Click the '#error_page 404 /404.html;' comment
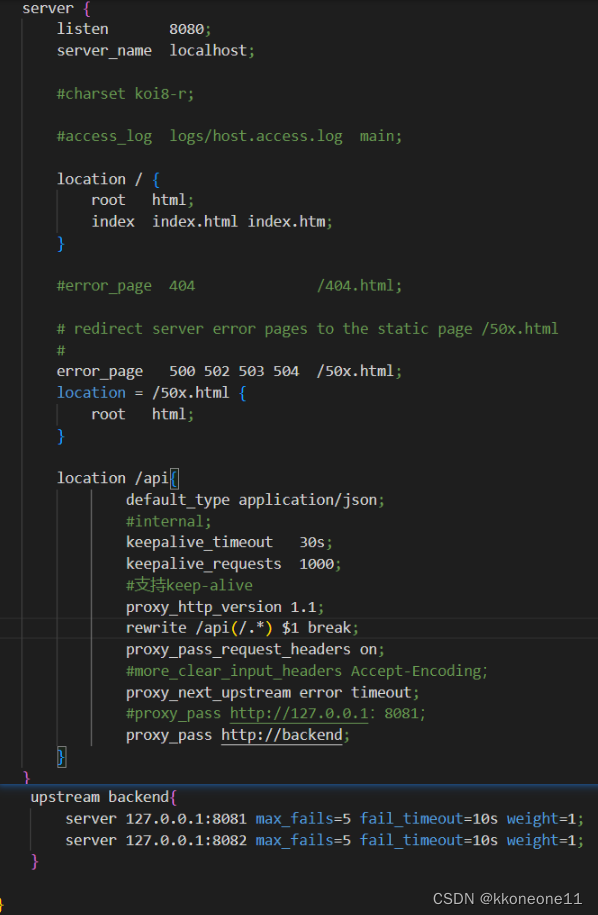 pyautogui.click(x=229, y=286)
